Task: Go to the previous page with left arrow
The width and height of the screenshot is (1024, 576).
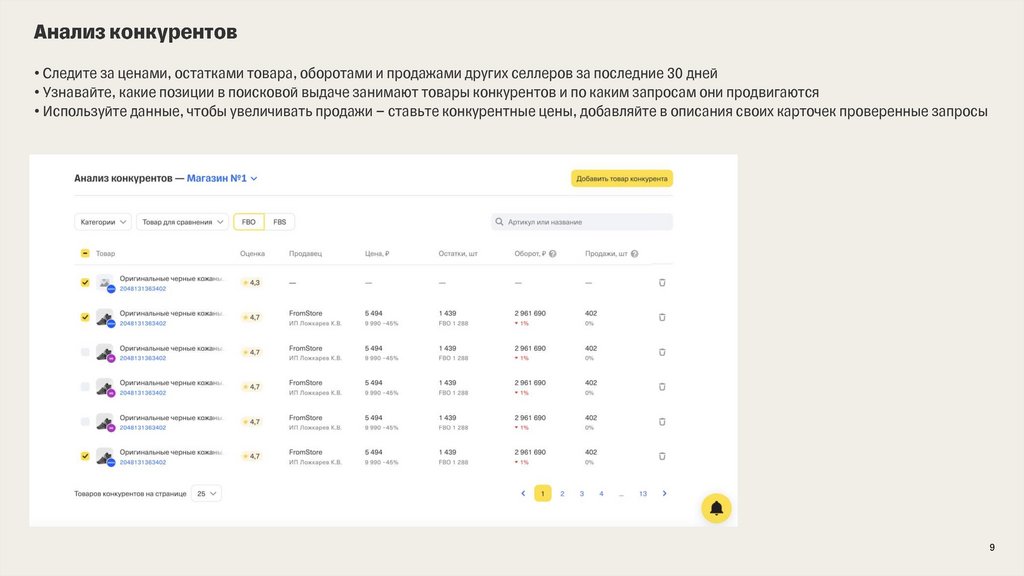Action: 523,493
